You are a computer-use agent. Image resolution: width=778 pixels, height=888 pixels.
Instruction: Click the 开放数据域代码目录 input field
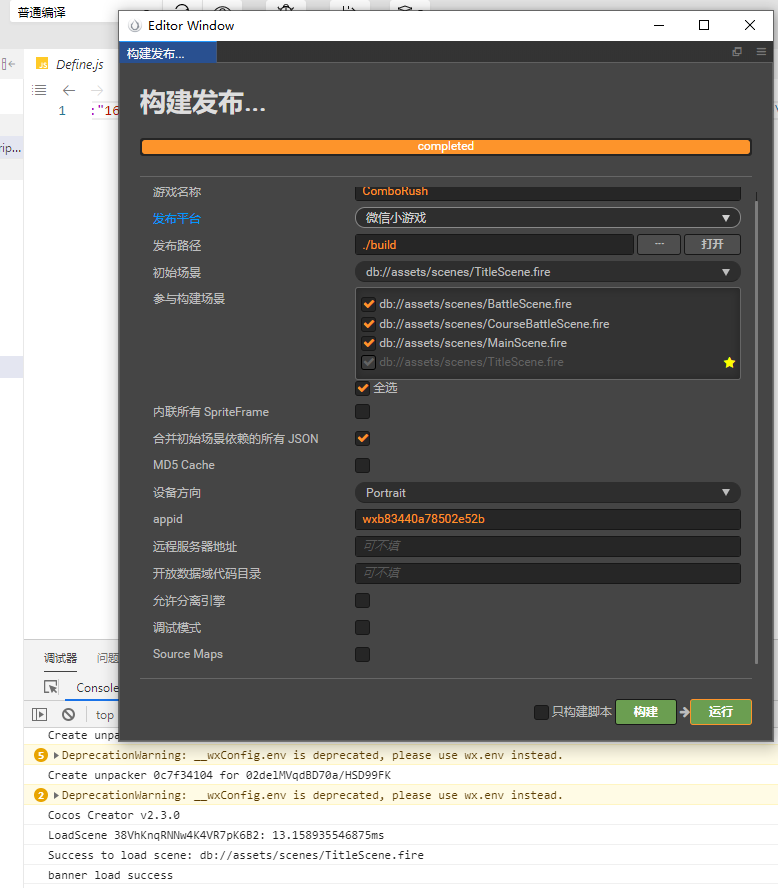click(x=548, y=573)
